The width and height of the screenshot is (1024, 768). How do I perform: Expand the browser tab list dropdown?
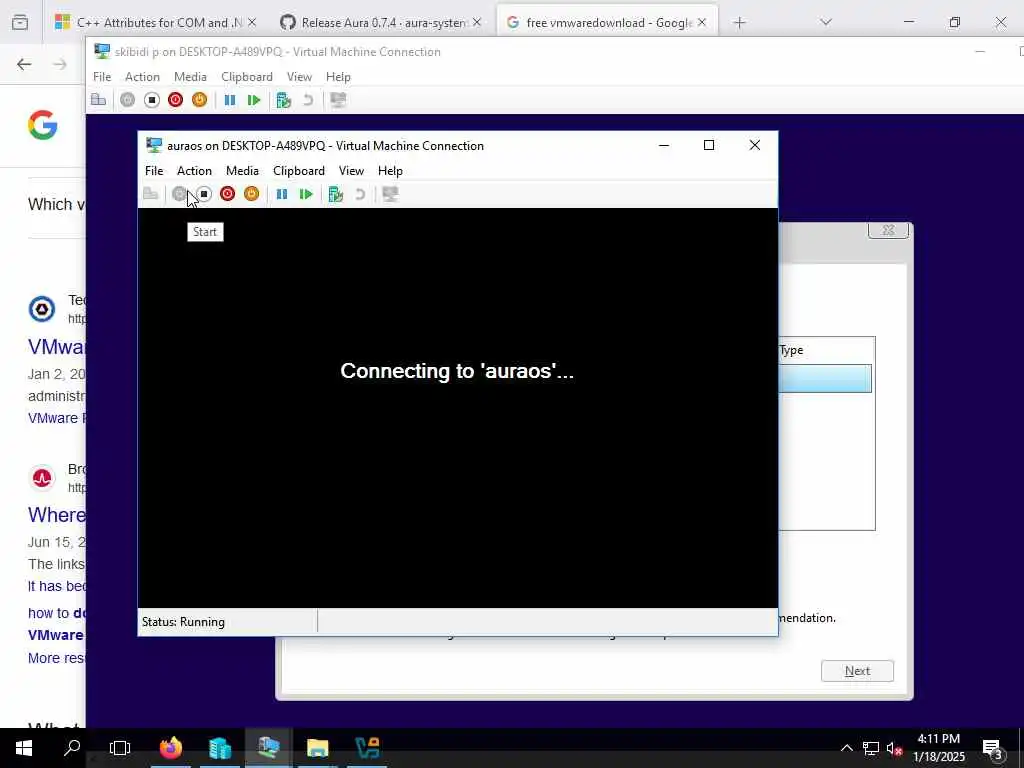pyautogui.click(x=826, y=22)
